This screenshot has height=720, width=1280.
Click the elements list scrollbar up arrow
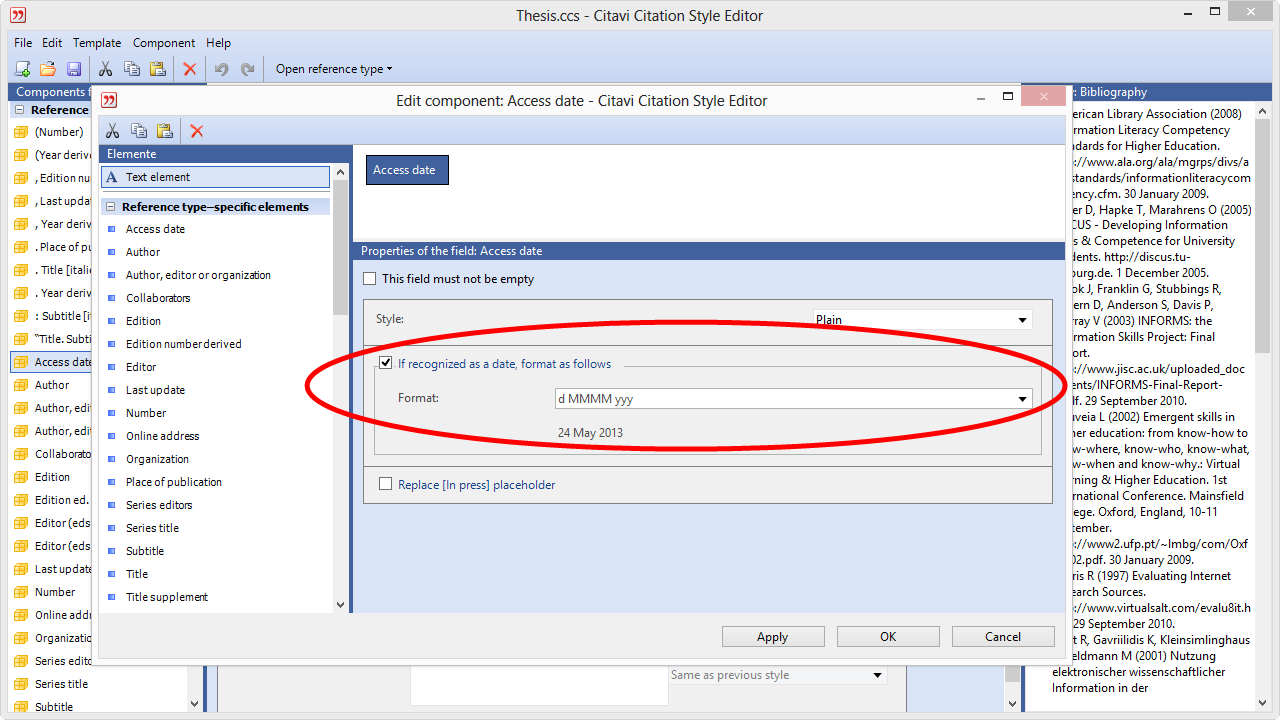340,172
